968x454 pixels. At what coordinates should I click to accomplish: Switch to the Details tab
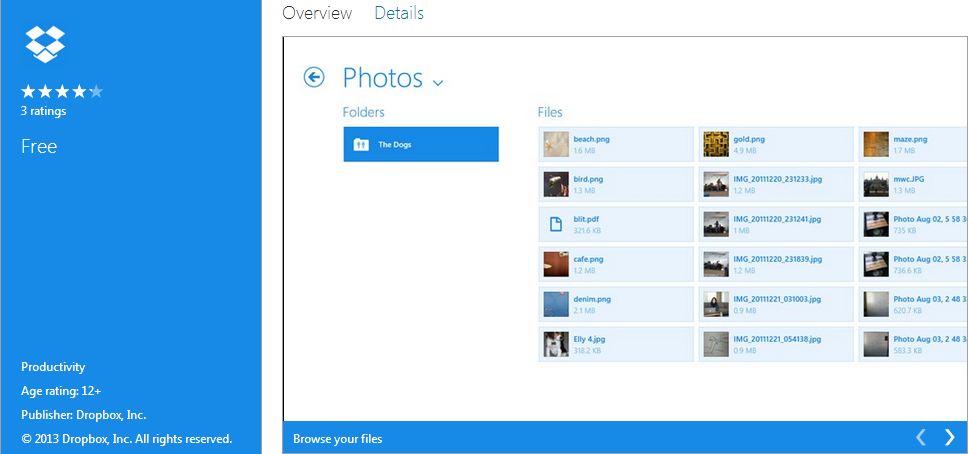pos(399,13)
